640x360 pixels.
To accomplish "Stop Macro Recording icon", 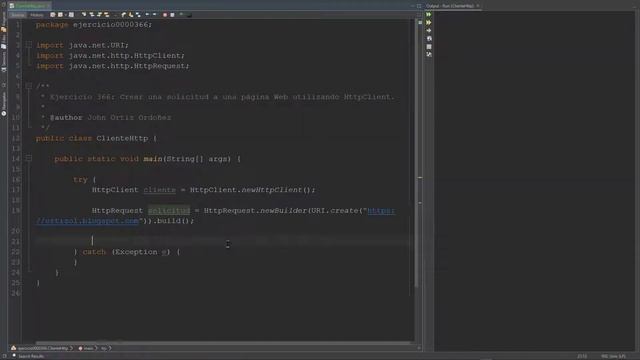I will point(172,15).
